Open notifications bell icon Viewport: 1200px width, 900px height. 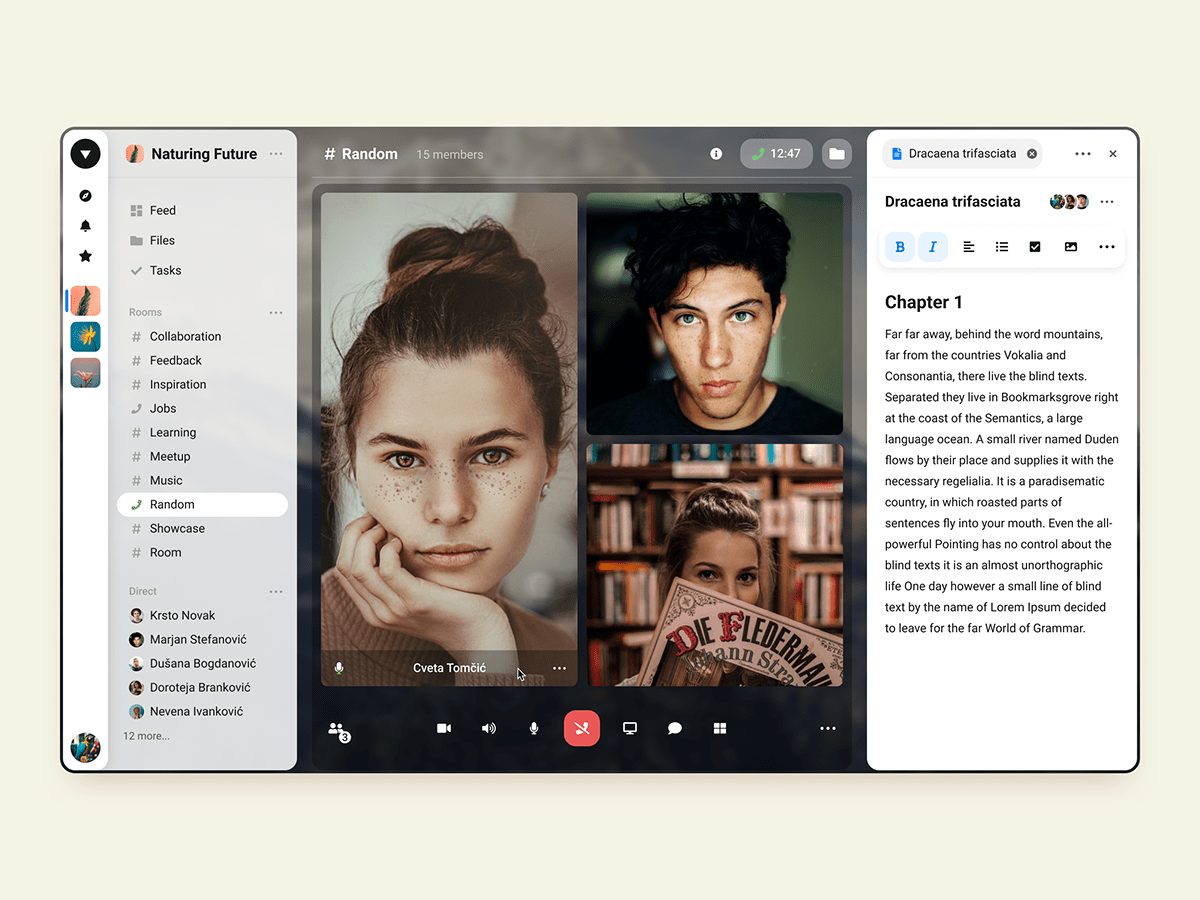tap(85, 226)
